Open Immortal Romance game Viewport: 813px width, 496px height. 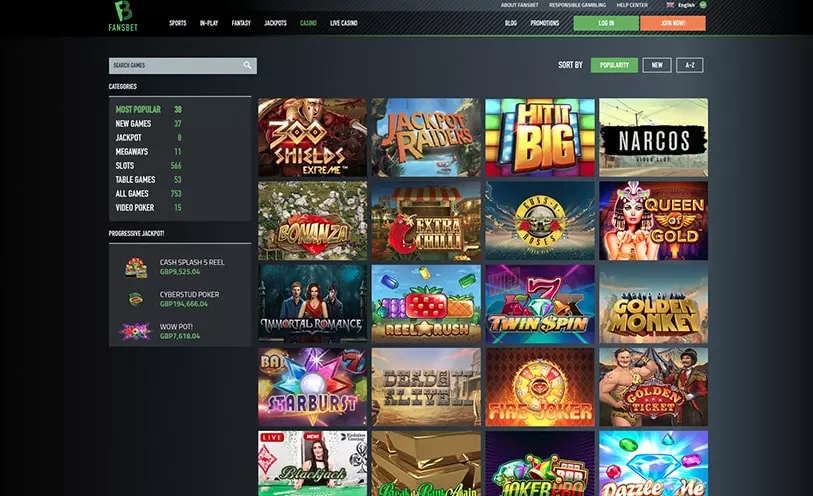pos(312,304)
